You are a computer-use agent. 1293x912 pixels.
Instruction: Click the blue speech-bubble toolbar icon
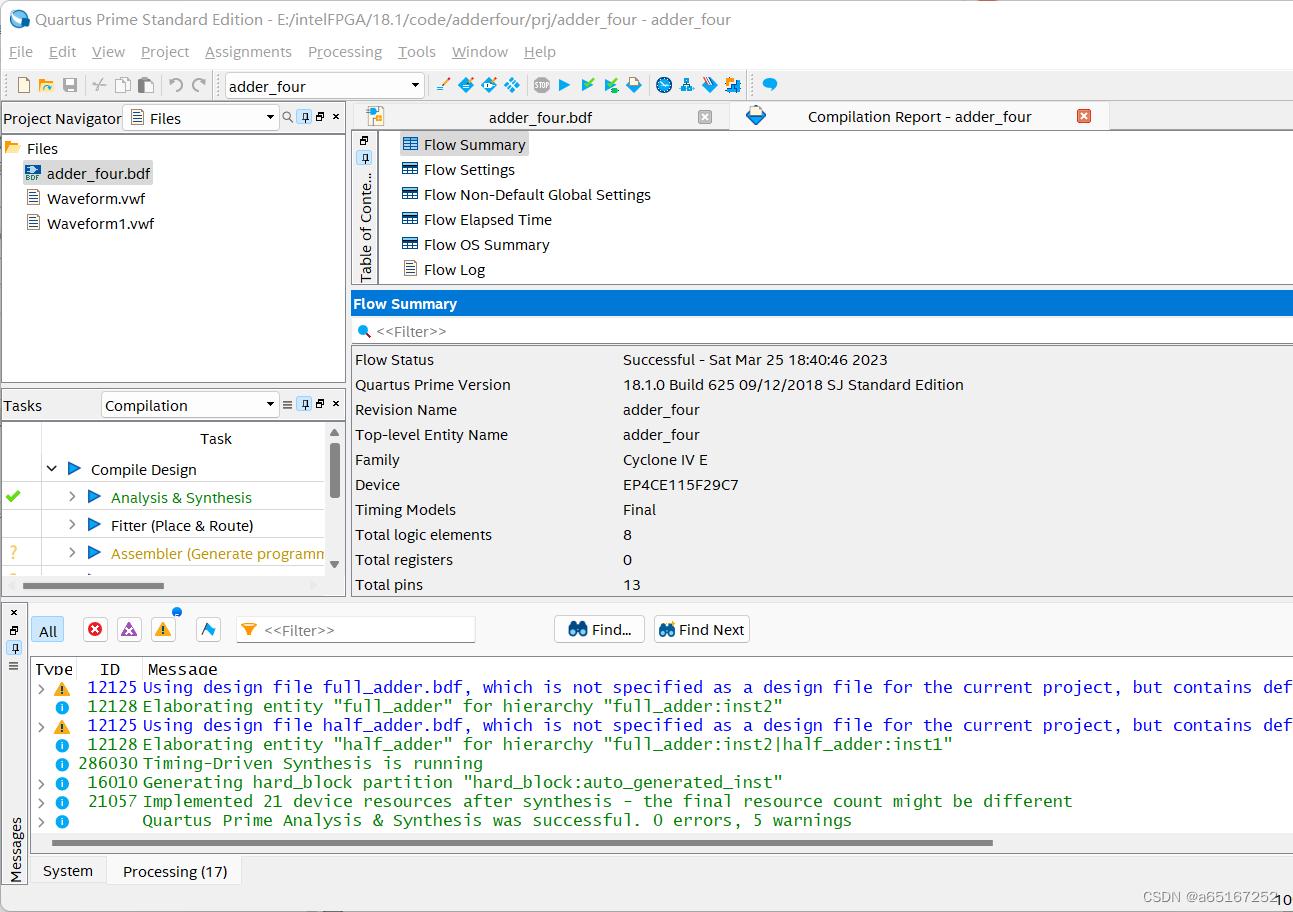click(769, 85)
